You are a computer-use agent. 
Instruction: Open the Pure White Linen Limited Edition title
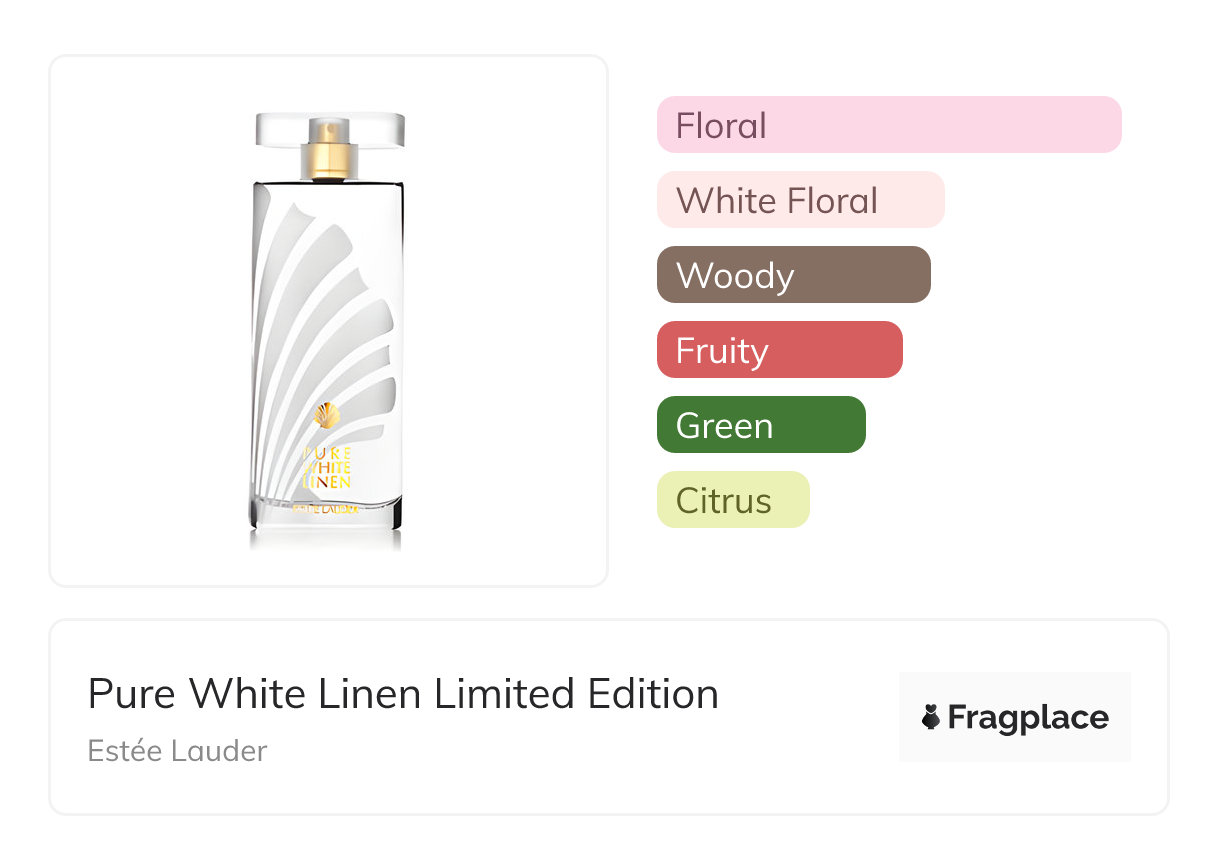click(403, 694)
